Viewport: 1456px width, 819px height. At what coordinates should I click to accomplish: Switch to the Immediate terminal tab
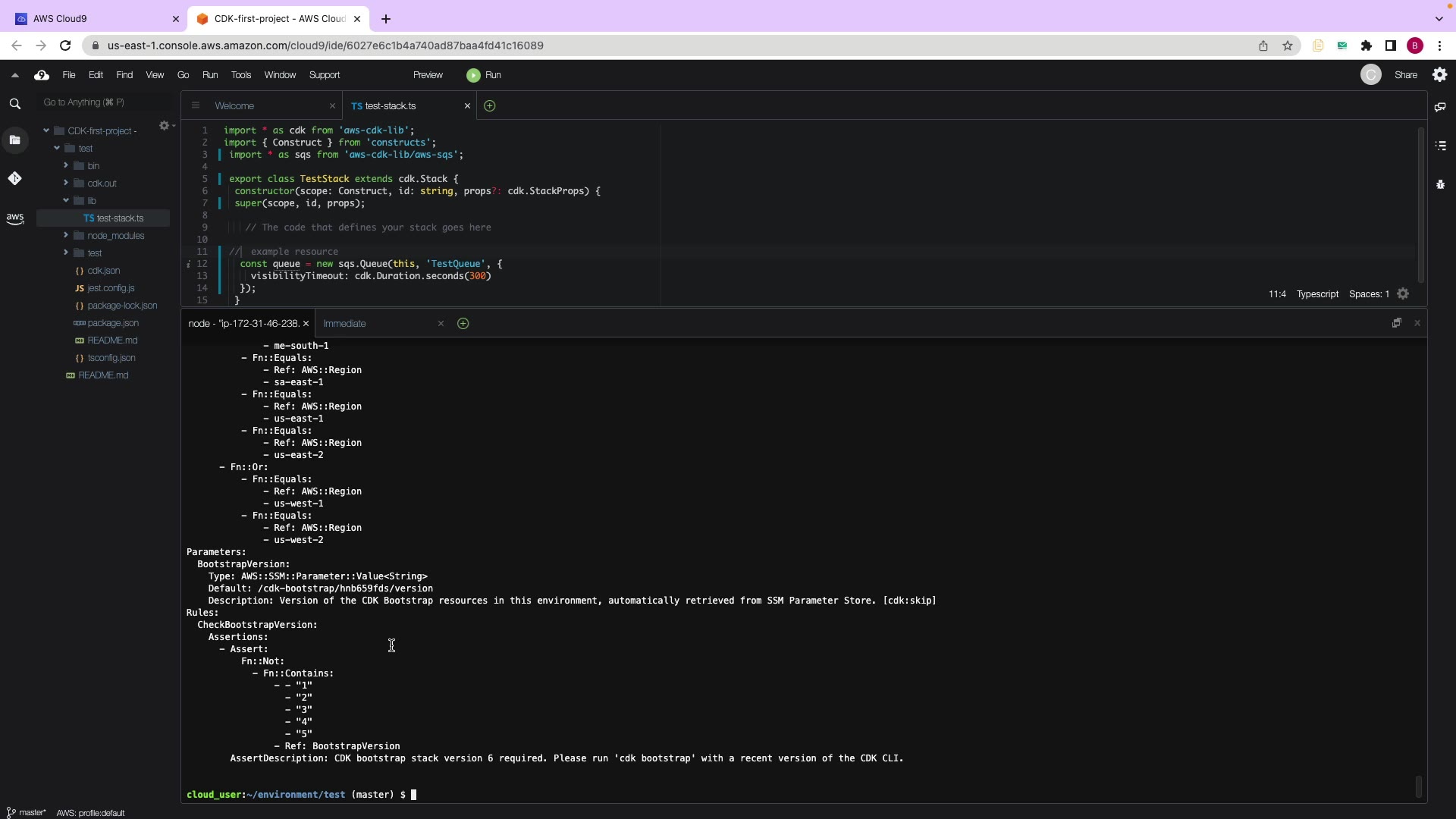[x=345, y=324]
